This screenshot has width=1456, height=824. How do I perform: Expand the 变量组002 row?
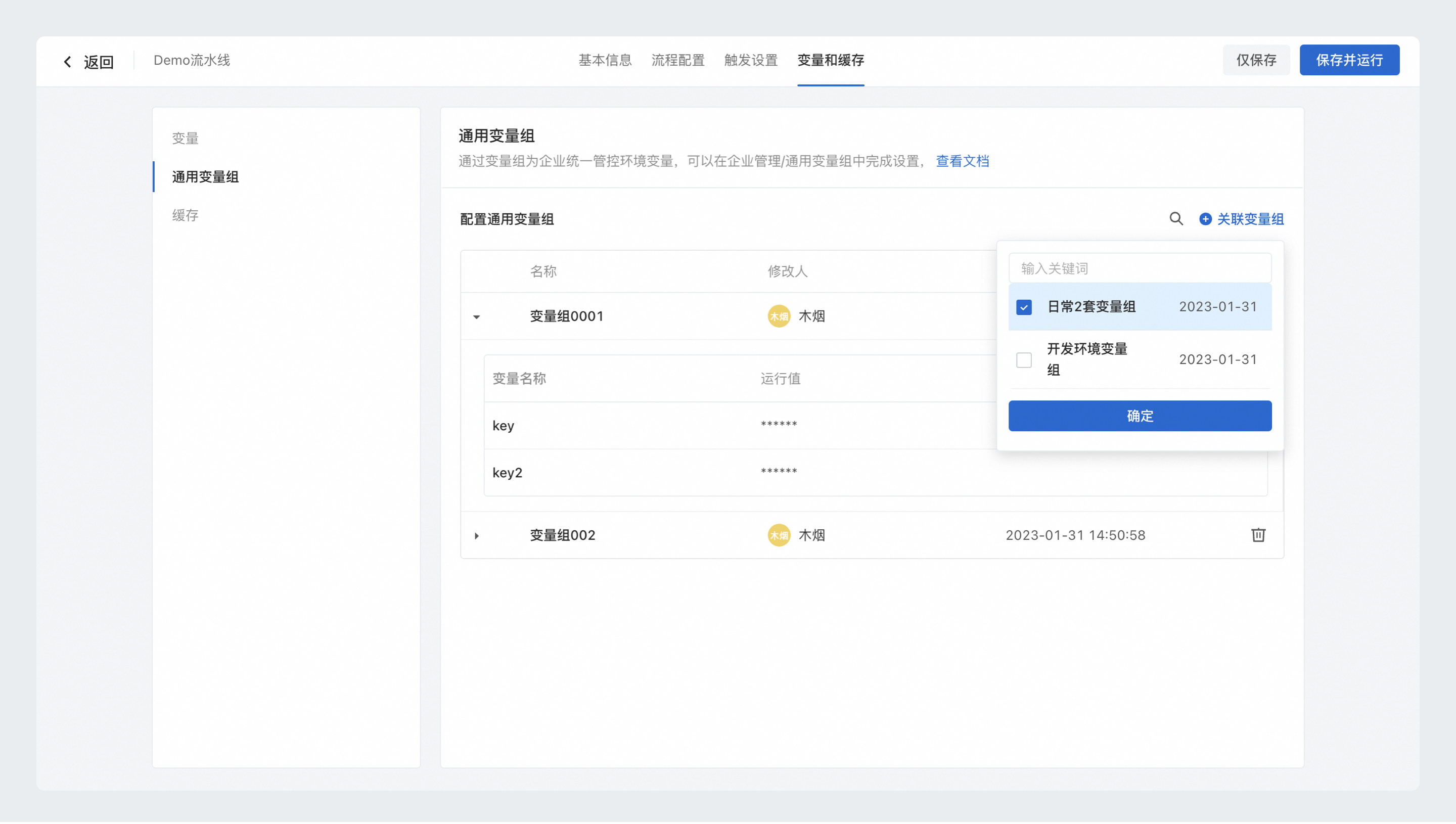(476, 535)
